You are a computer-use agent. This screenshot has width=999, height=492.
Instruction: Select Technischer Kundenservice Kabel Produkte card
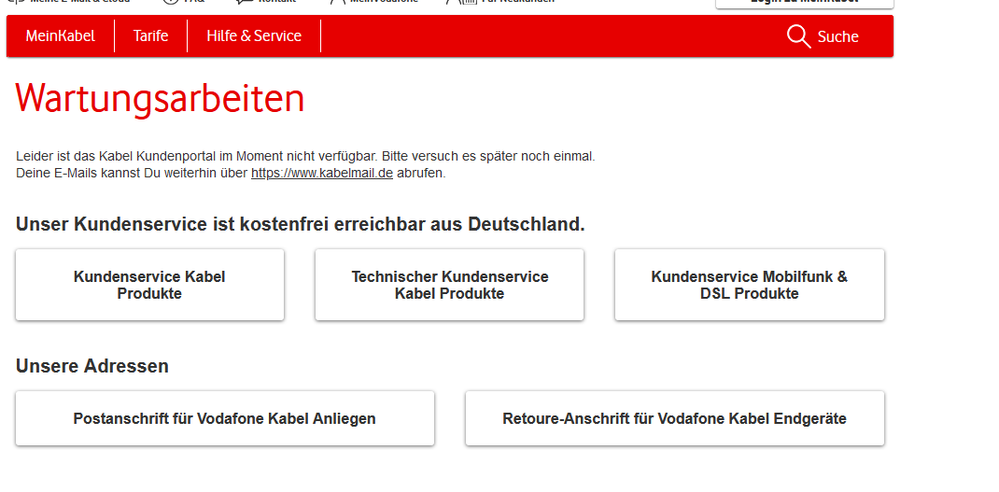click(449, 285)
